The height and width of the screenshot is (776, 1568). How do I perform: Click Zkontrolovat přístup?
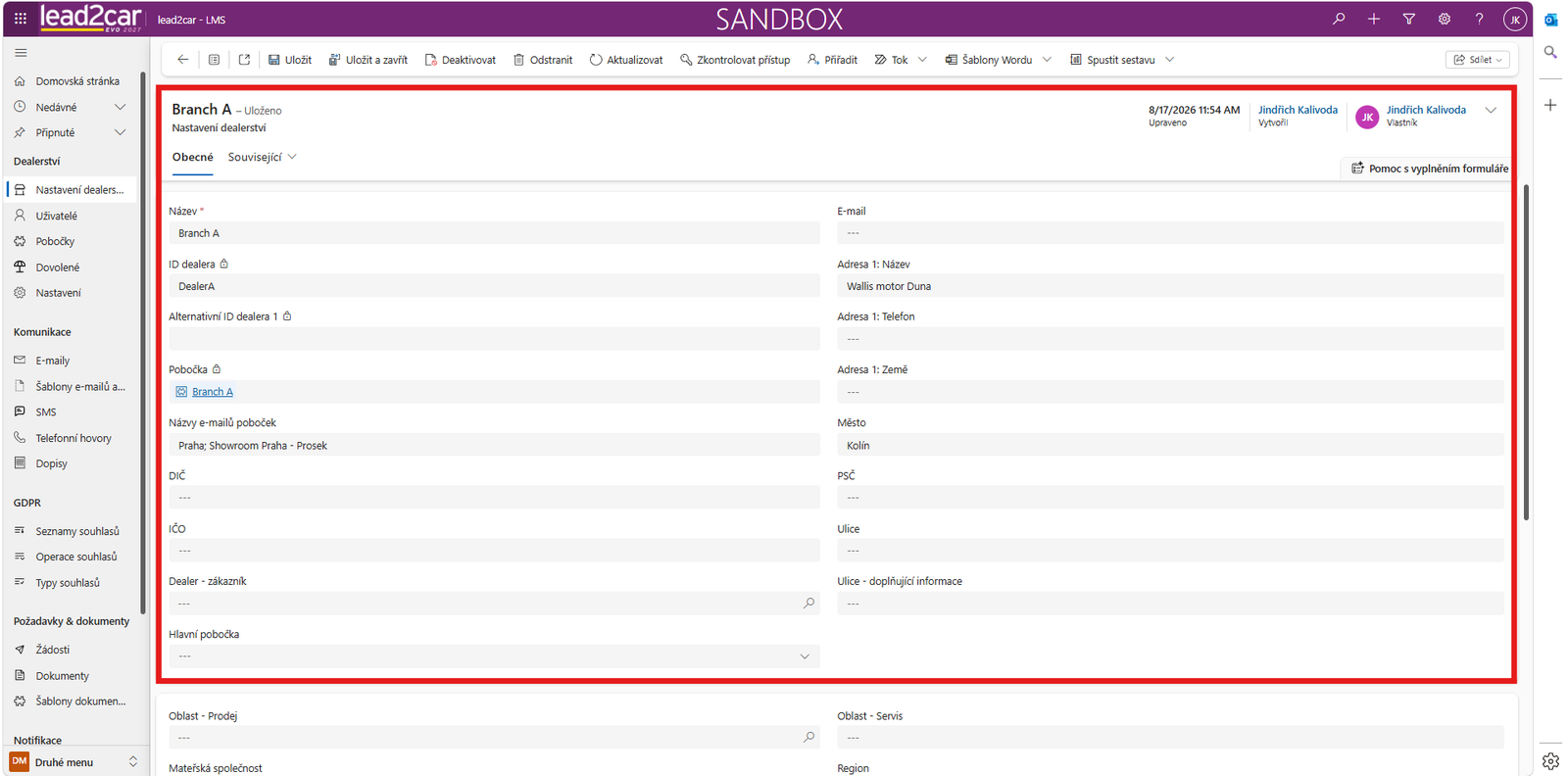(x=735, y=60)
